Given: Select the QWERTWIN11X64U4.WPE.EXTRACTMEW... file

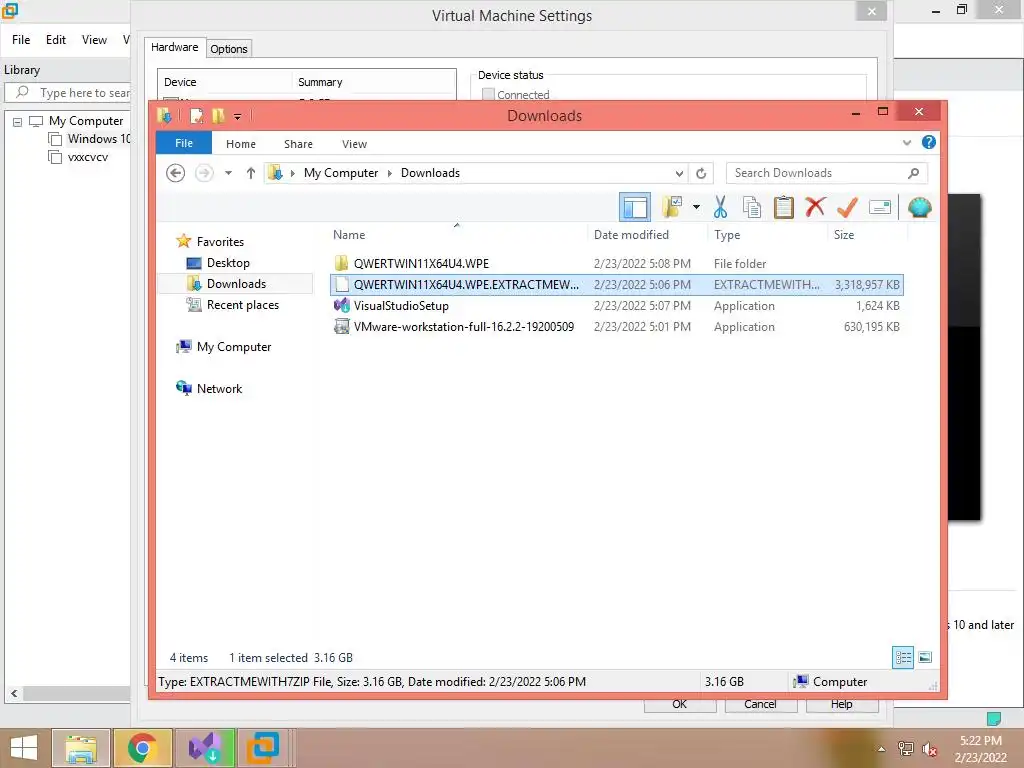Looking at the screenshot, I should pyautogui.click(x=616, y=285).
